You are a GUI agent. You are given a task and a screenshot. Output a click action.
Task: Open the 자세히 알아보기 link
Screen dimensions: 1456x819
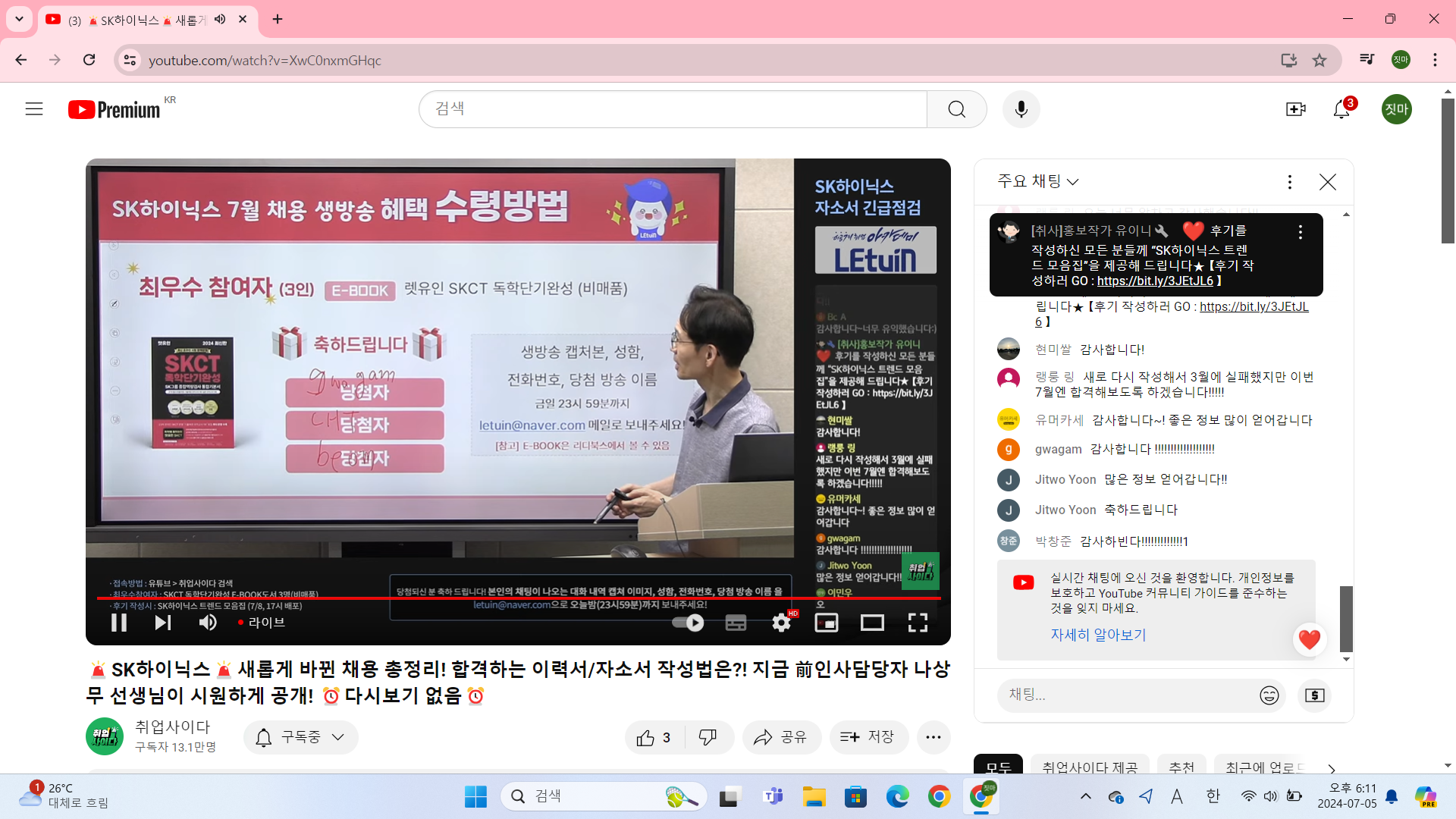[1098, 635]
